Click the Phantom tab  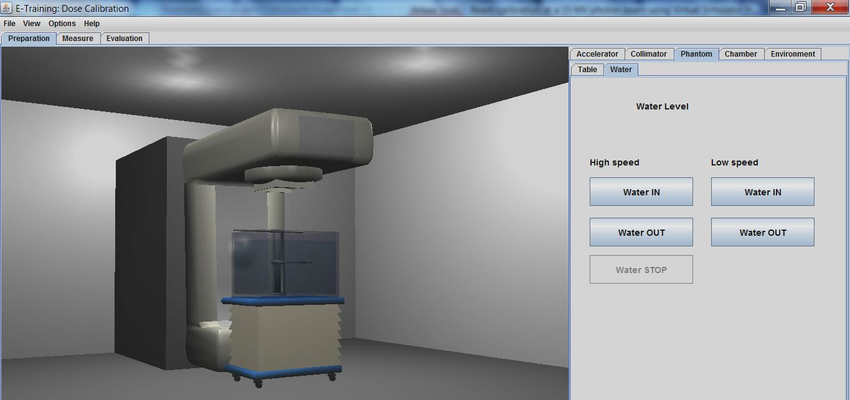(x=696, y=54)
